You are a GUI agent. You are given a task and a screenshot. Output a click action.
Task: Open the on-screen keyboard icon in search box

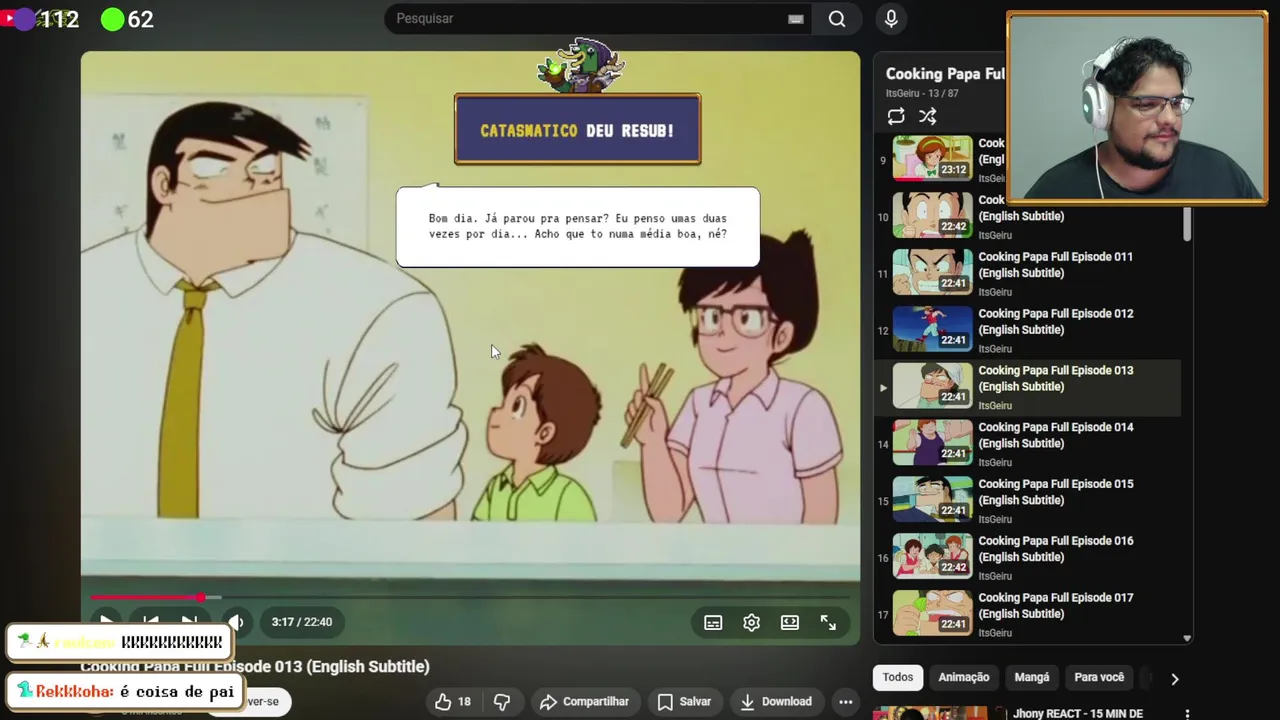(x=796, y=18)
